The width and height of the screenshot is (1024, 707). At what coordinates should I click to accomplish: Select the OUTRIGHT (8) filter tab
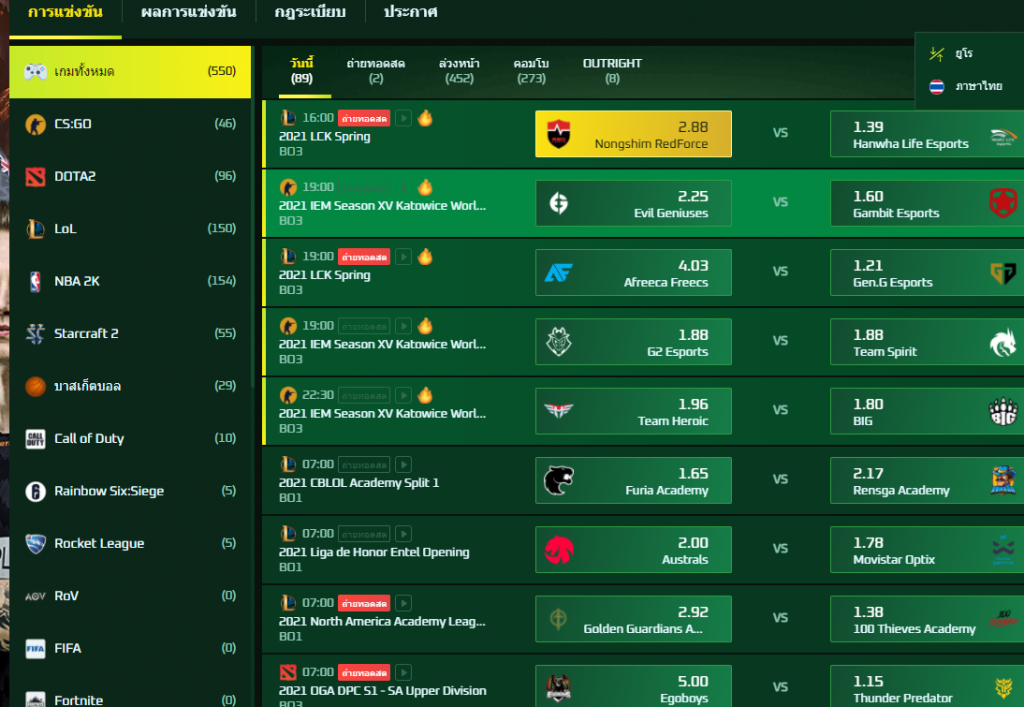[x=612, y=71]
